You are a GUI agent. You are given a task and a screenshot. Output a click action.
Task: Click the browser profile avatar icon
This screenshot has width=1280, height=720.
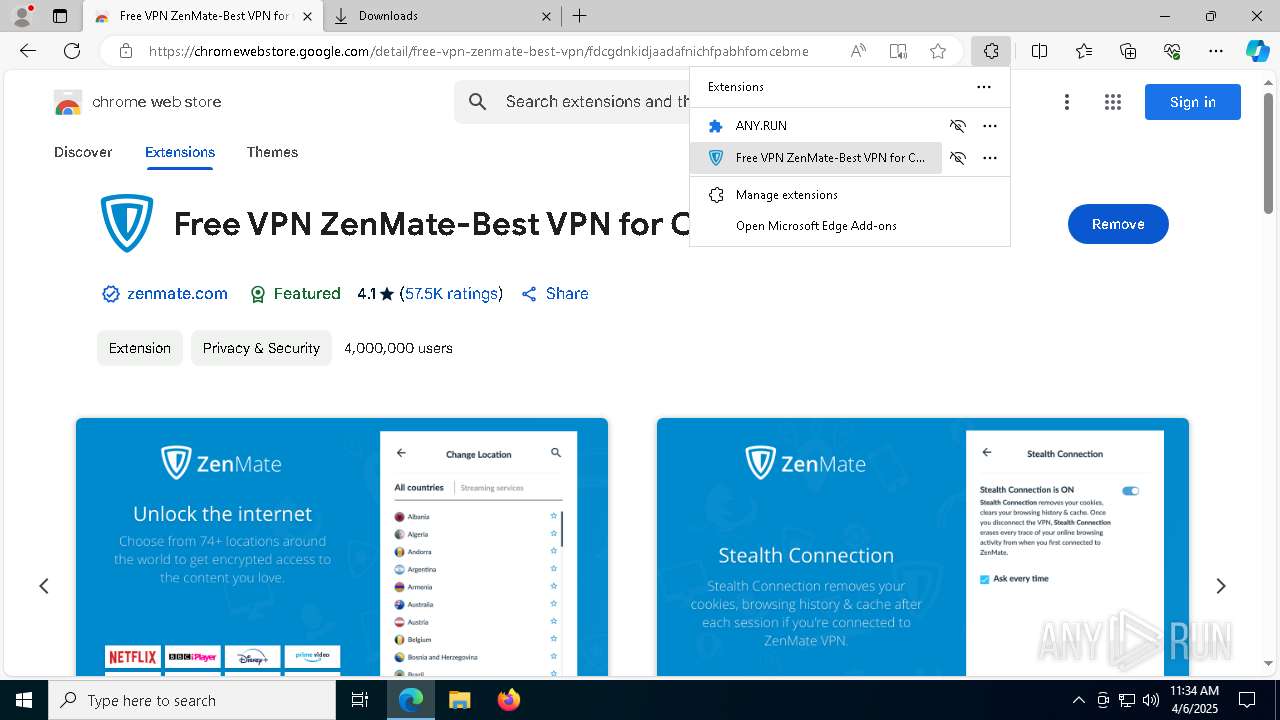(x=22, y=16)
